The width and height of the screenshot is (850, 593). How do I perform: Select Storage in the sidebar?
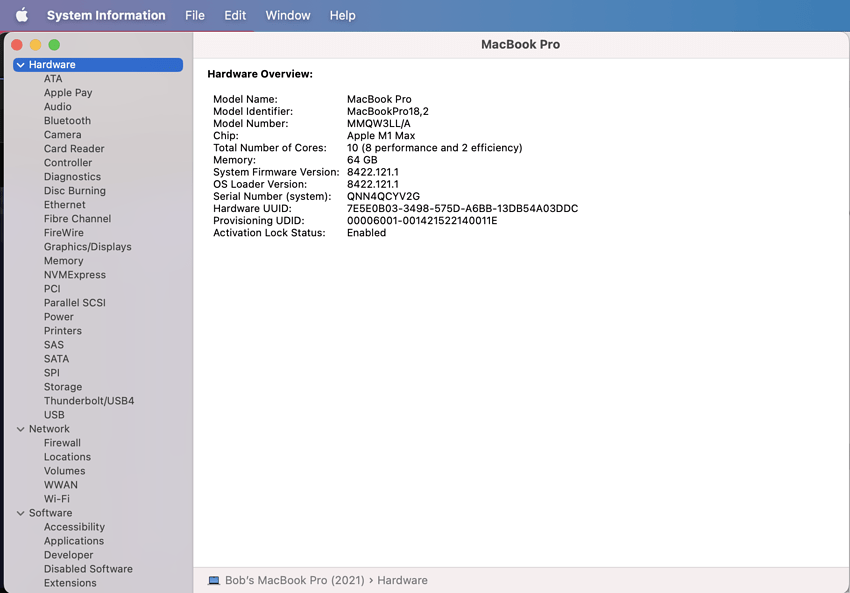[62, 386]
